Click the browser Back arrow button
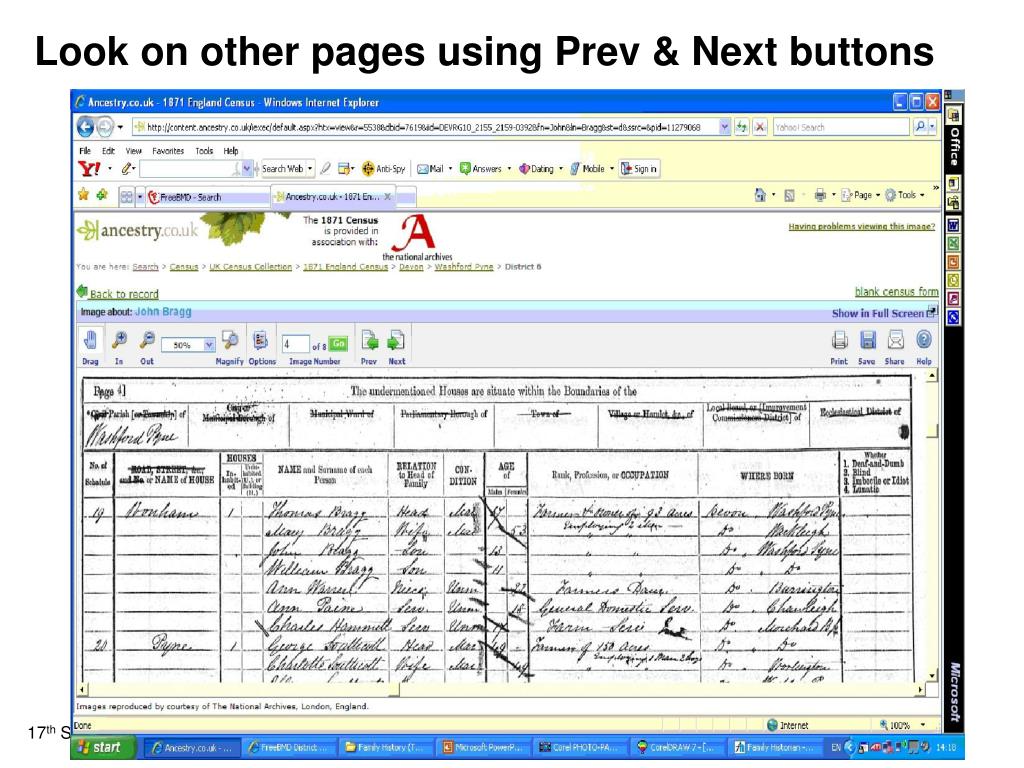1024x768 pixels. (86, 127)
